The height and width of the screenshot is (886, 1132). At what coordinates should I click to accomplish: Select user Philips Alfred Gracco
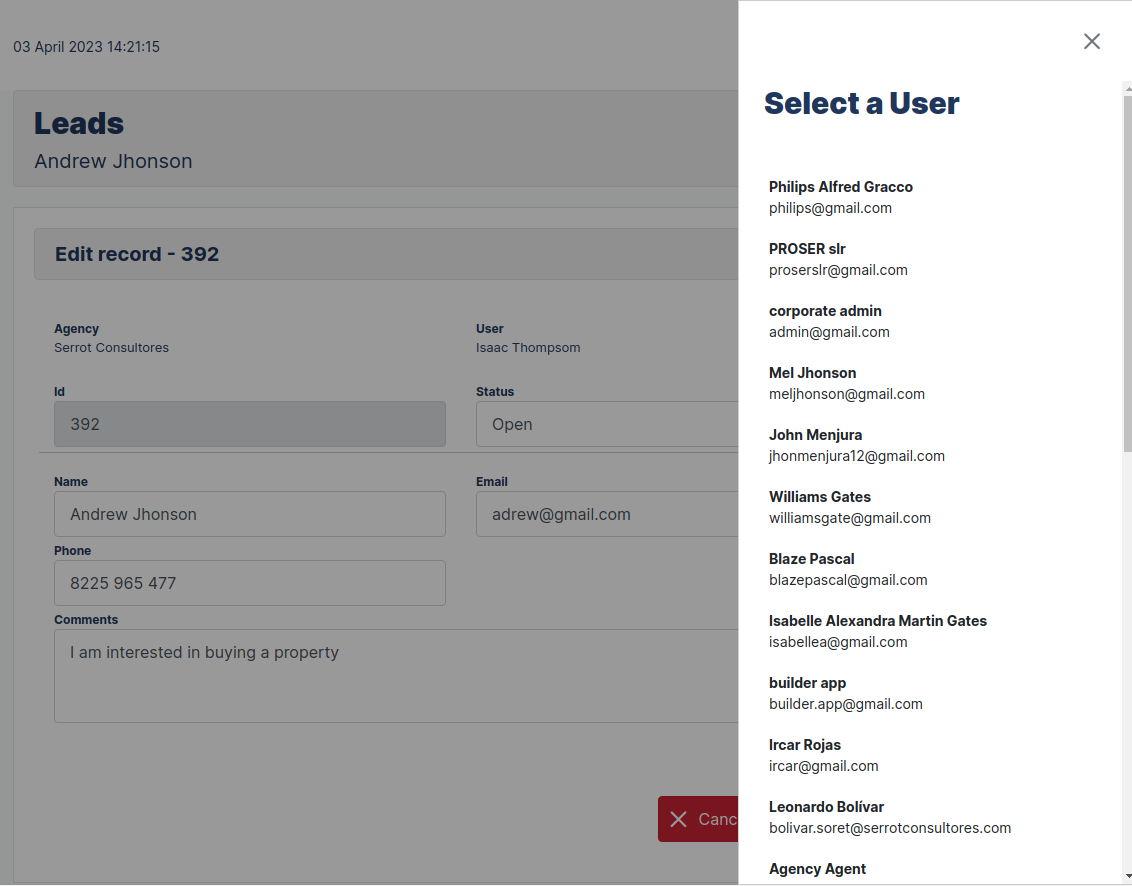(x=840, y=197)
